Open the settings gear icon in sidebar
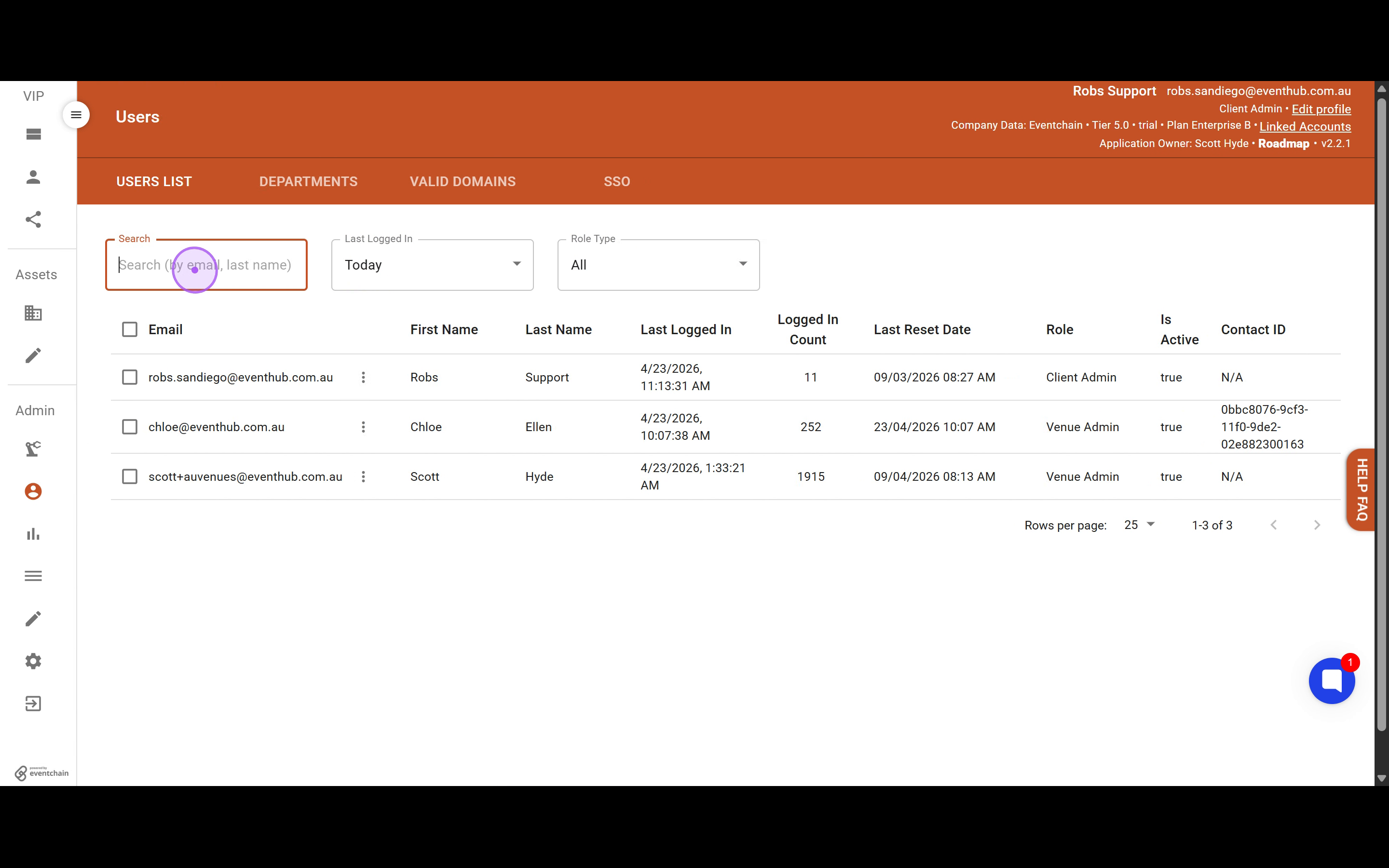Viewport: 1389px width, 868px height. click(x=33, y=661)
